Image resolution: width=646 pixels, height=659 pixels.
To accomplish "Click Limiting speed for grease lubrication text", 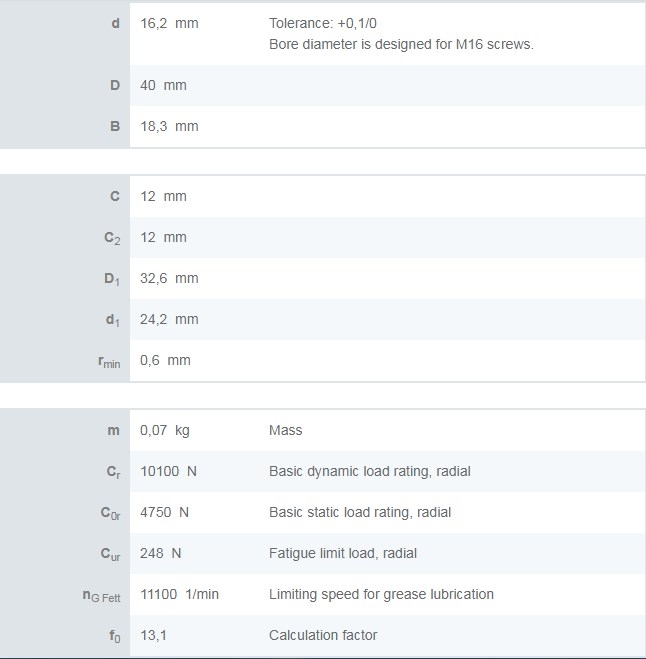I will point(381,594).
